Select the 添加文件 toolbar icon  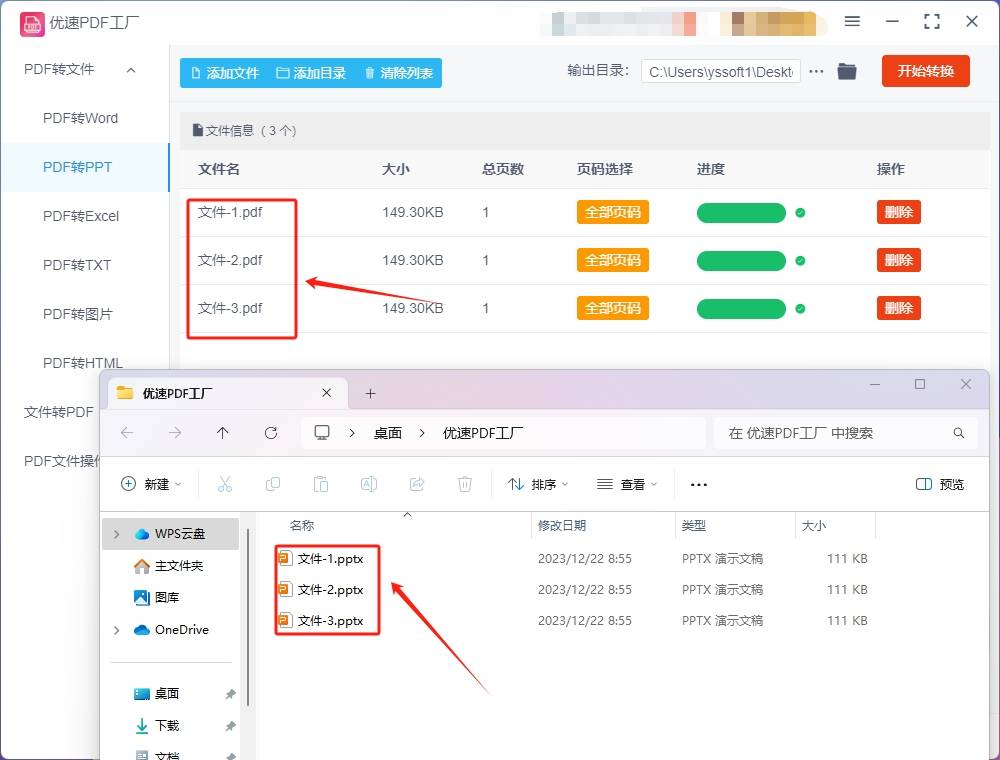coord(197,73)
